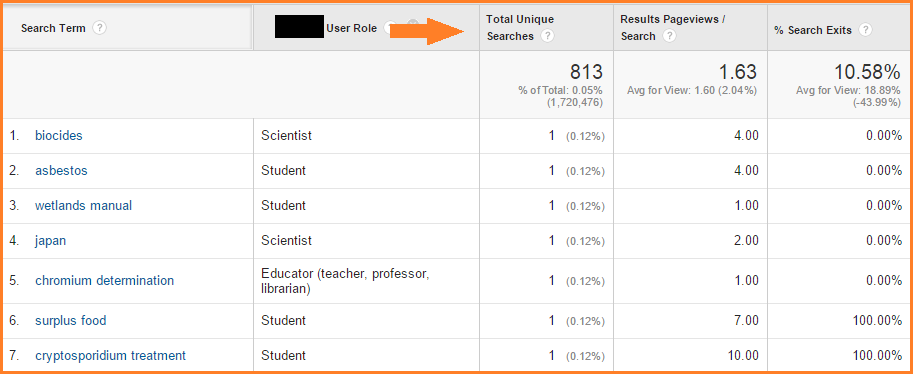The image size is (913, 374).
Task: Select 4.00 pageviews in asbestos row
Action: [x=747, y=171]
